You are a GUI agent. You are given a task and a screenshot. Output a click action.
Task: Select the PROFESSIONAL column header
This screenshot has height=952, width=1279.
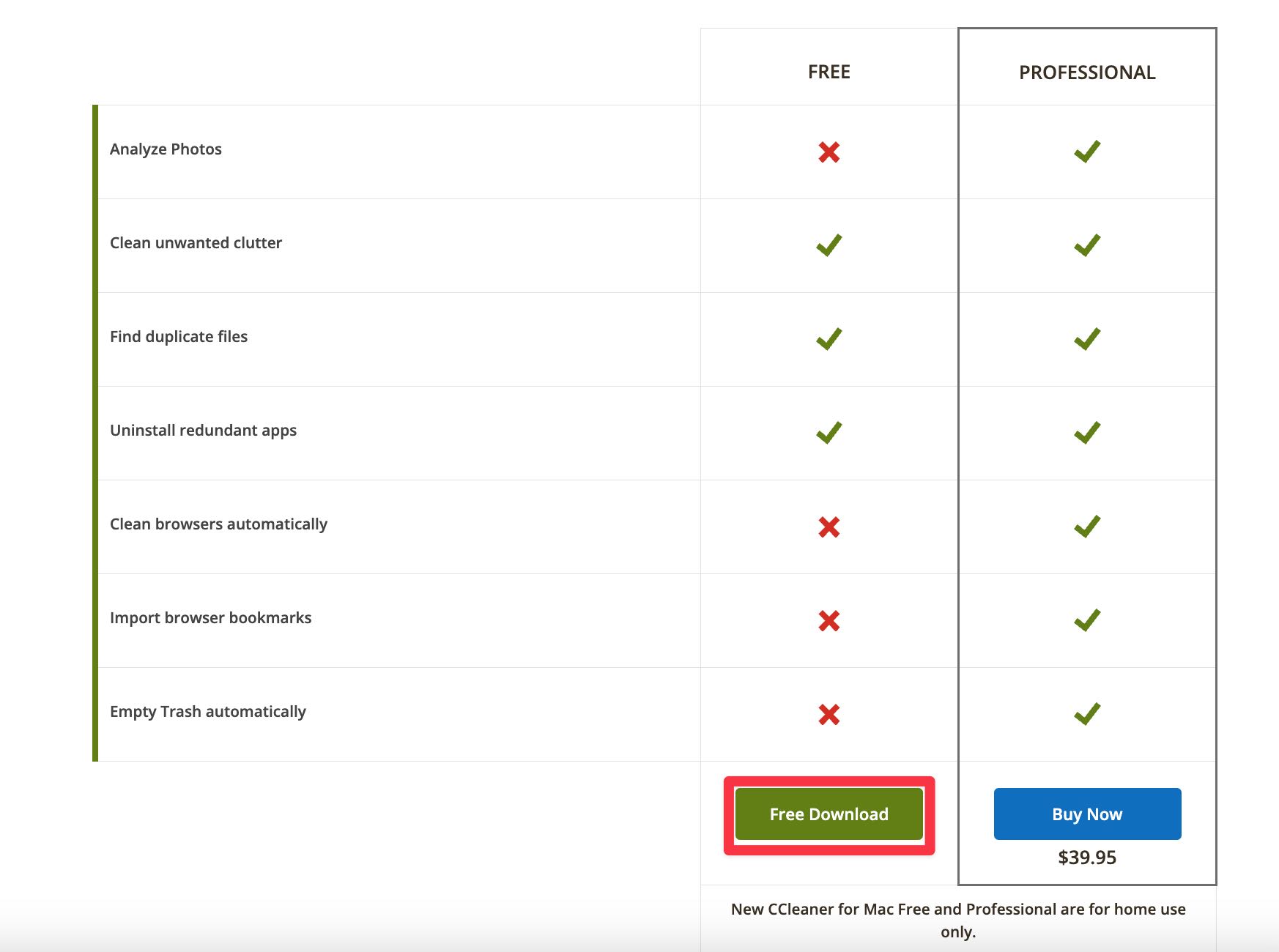pyautogui.click(x=1087, y=72)
